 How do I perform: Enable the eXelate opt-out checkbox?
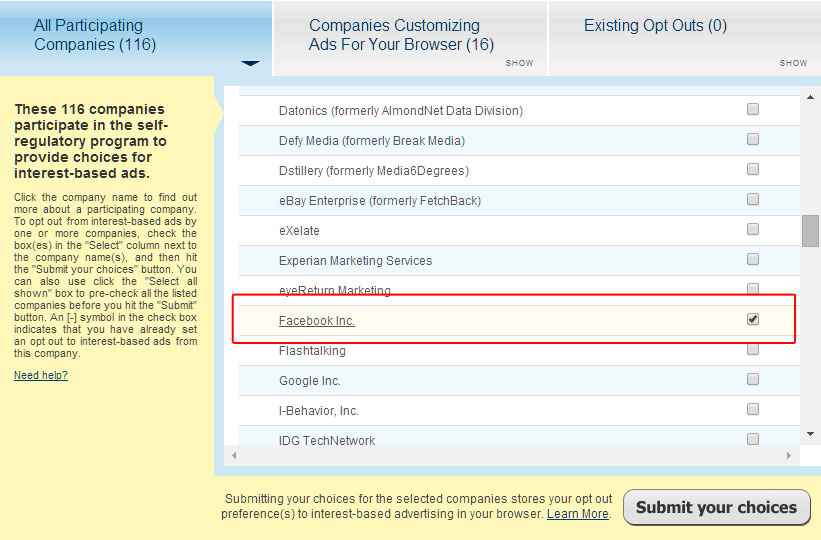752,229
